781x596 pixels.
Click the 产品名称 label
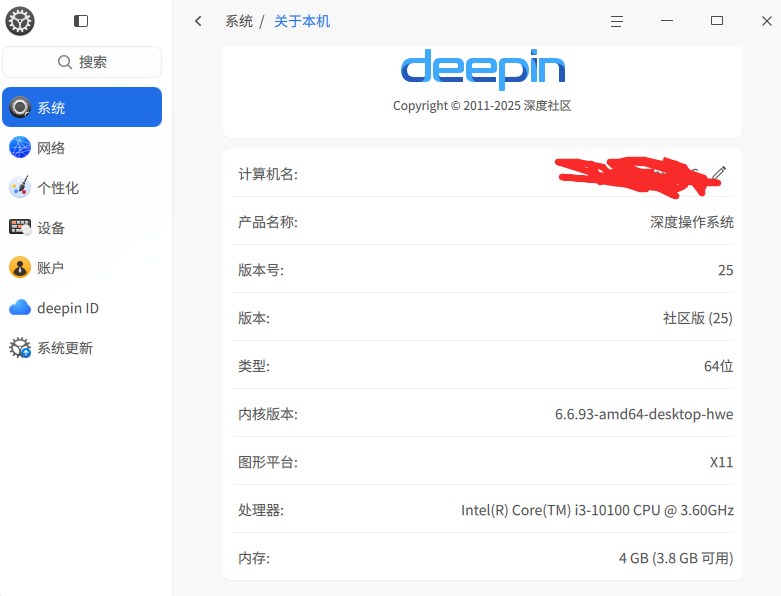268,222
